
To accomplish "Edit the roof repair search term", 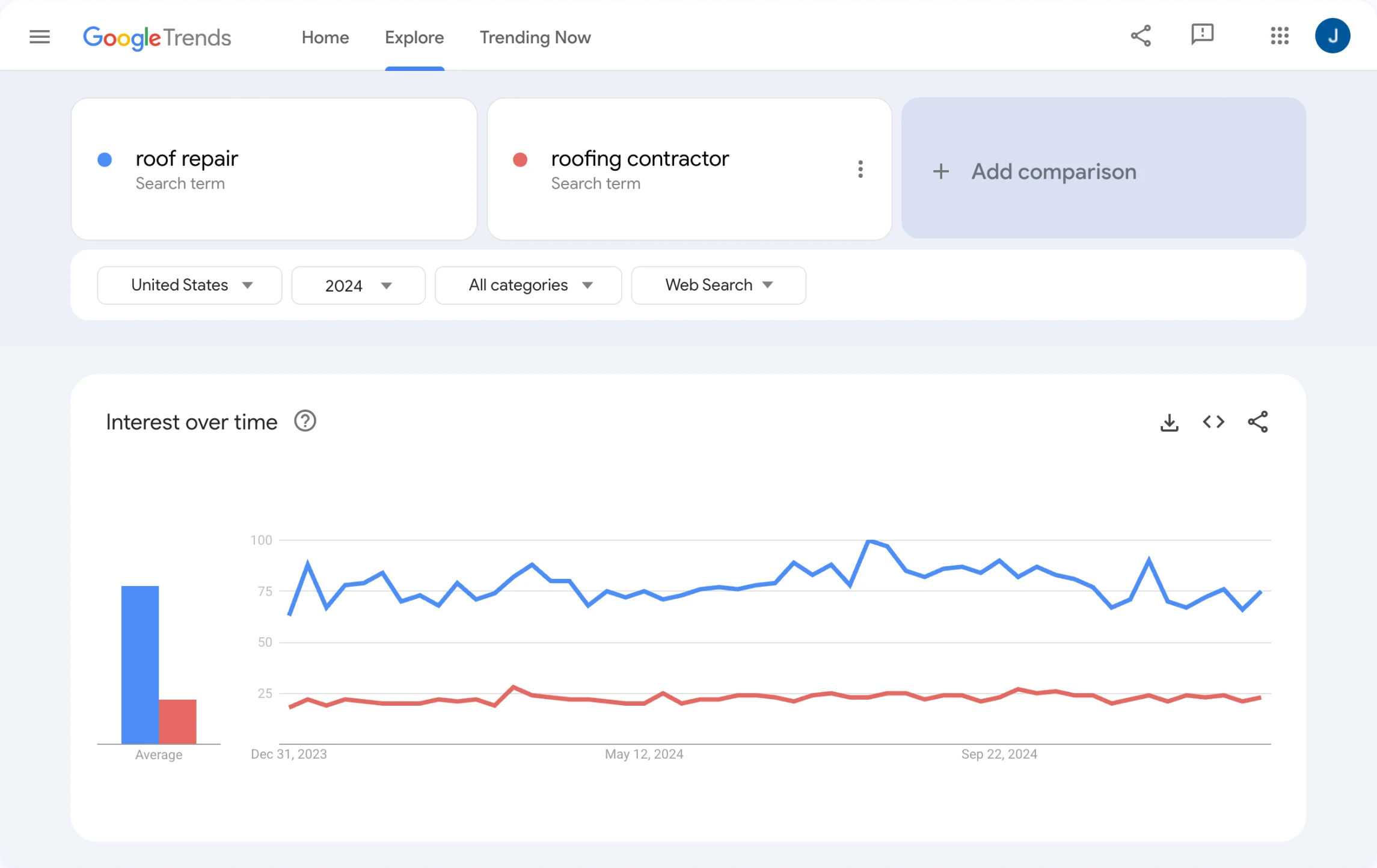I will (x=187, y=159).
